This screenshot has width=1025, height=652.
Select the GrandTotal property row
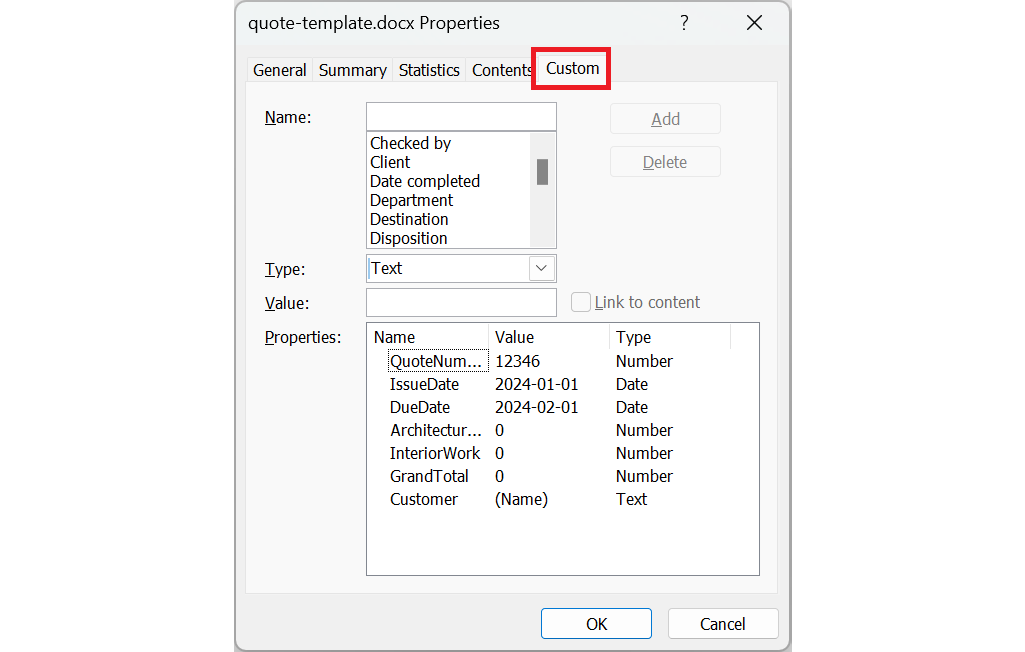[429, 476]
